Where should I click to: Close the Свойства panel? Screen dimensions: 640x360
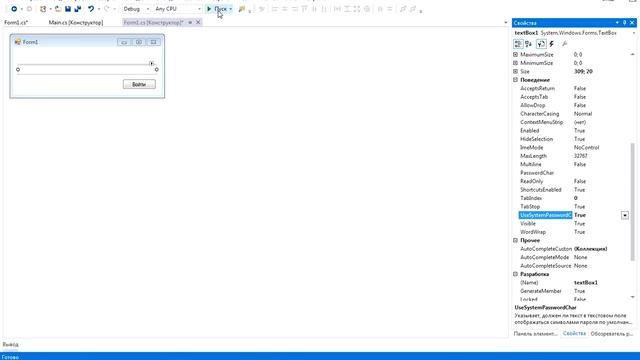click(632, 23)
